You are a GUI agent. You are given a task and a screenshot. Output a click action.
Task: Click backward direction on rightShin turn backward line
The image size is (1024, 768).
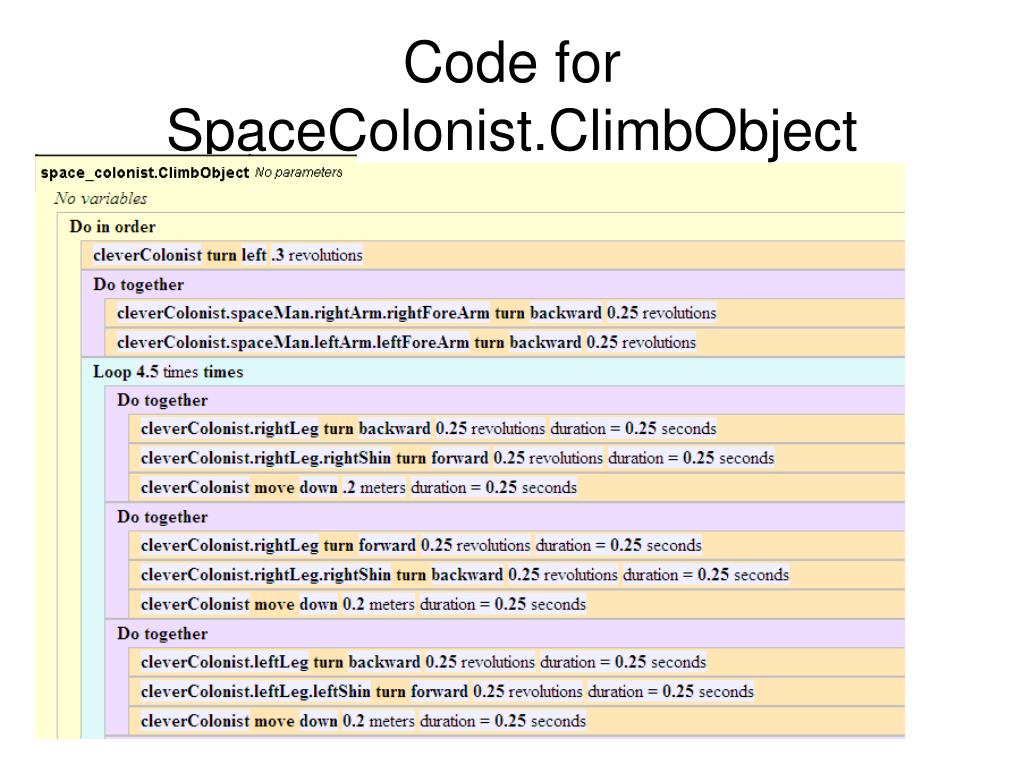[467, 575]
